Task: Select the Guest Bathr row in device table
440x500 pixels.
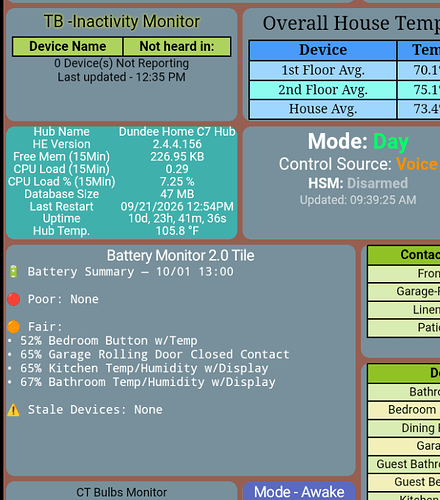Action: pyautogui.click(x=404, y=464)
